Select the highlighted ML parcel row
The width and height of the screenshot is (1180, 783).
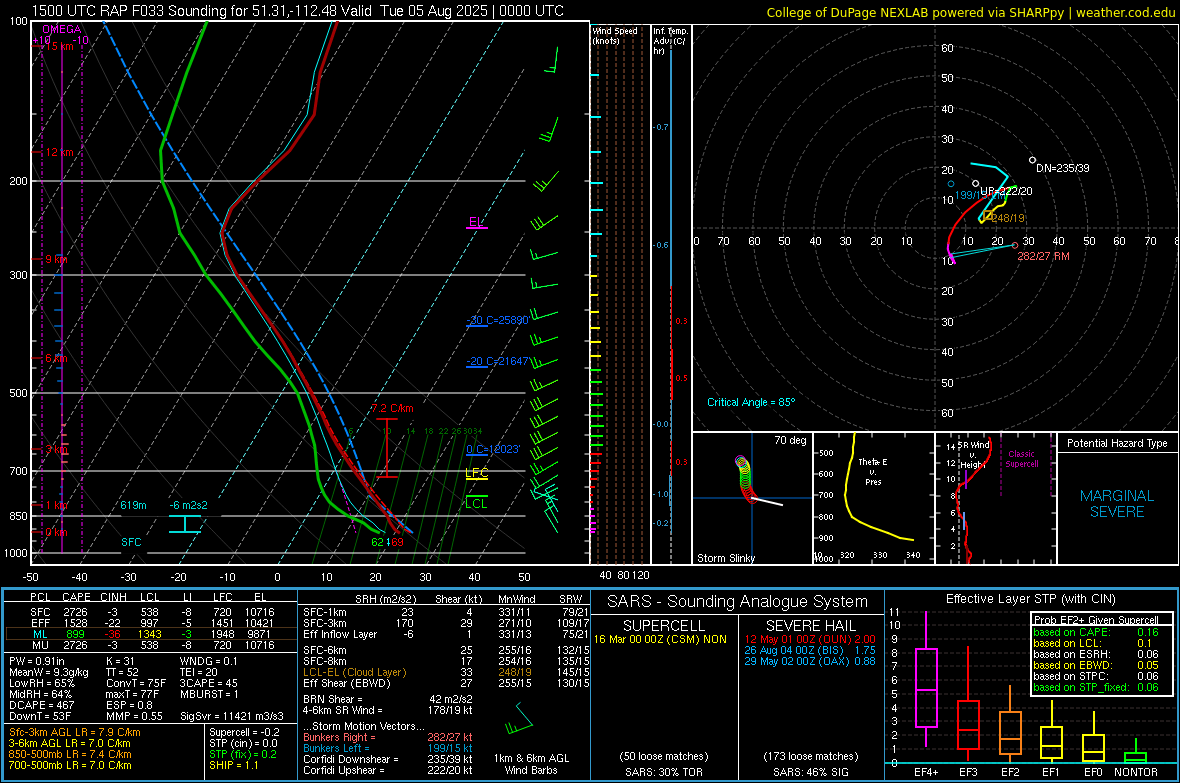149,634
